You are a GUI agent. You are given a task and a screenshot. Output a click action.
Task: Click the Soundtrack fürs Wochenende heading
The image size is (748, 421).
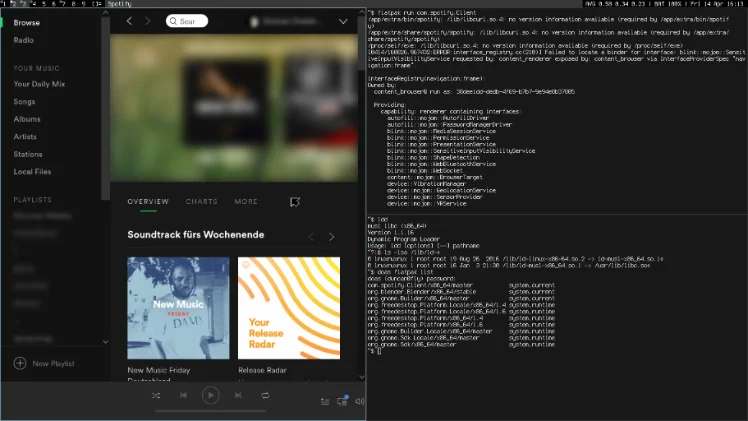tap(196, 235)
